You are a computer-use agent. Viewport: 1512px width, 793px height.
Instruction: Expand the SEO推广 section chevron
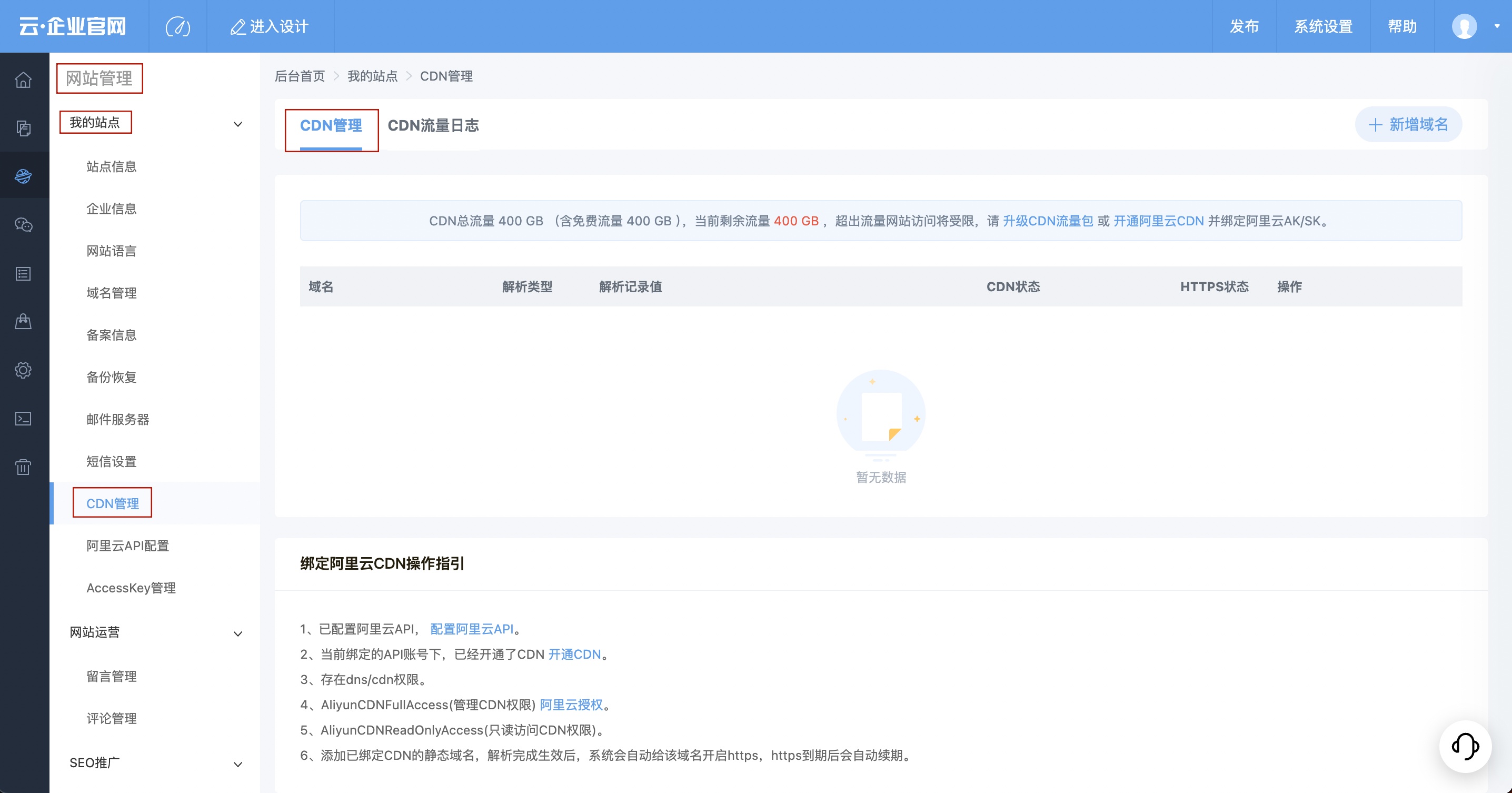[238, 764]
